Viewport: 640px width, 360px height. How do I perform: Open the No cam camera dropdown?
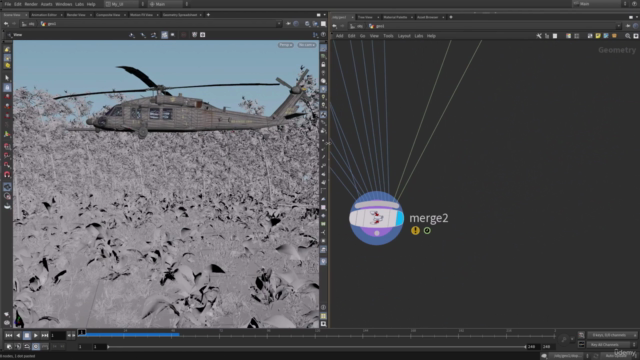tap(307, 45)
